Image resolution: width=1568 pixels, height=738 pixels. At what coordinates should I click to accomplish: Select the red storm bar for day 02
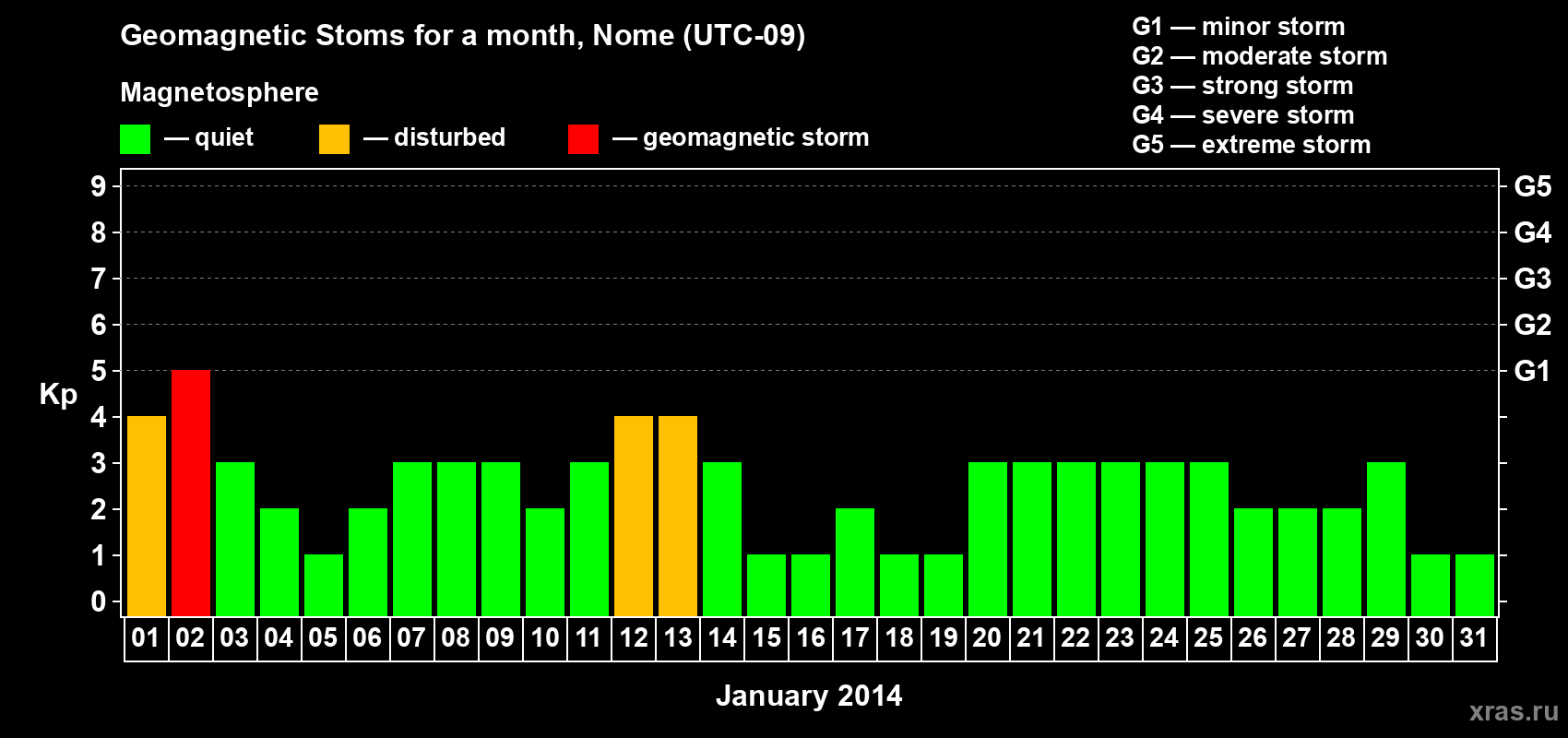[191, 494]
